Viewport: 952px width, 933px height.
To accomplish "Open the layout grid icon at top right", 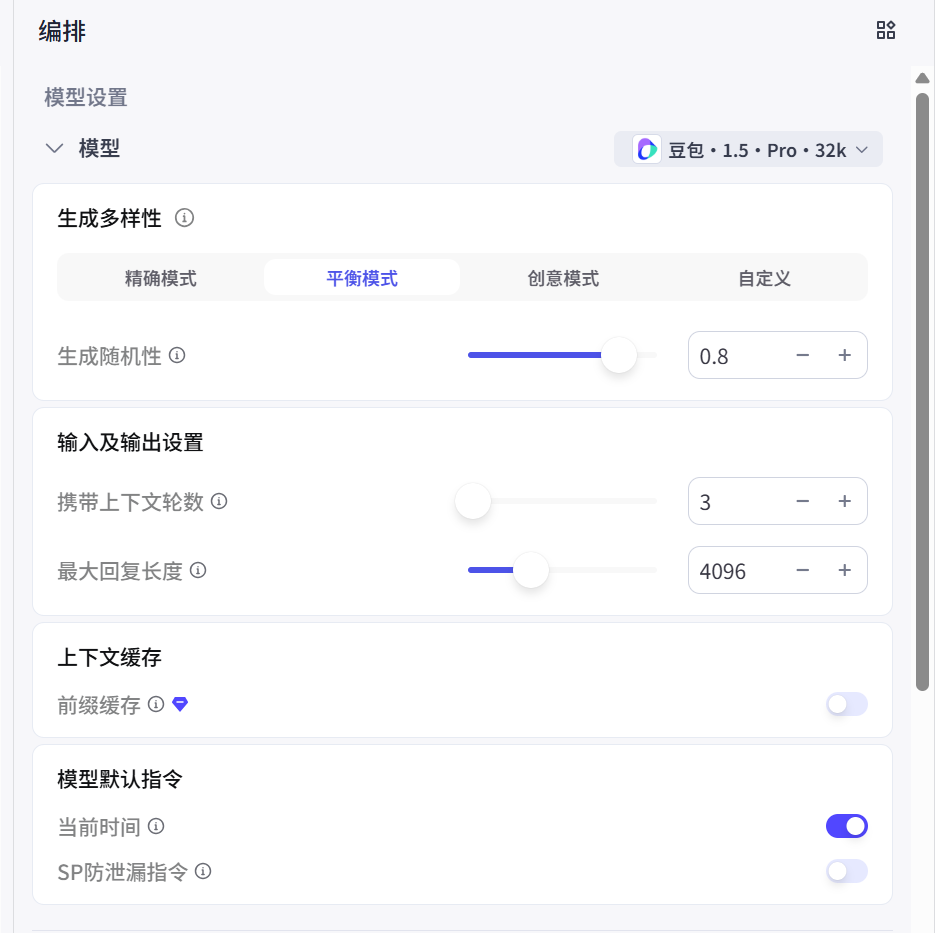I will (886, 30).
